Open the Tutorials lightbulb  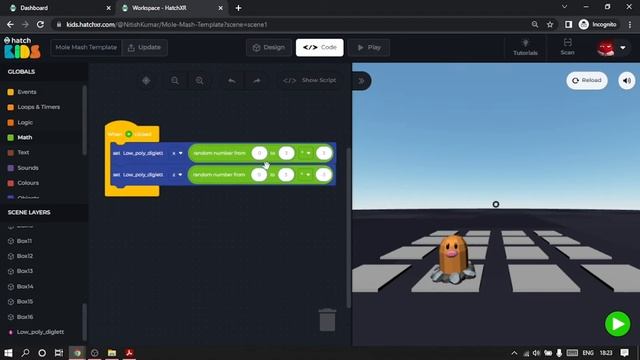point(525,47)
